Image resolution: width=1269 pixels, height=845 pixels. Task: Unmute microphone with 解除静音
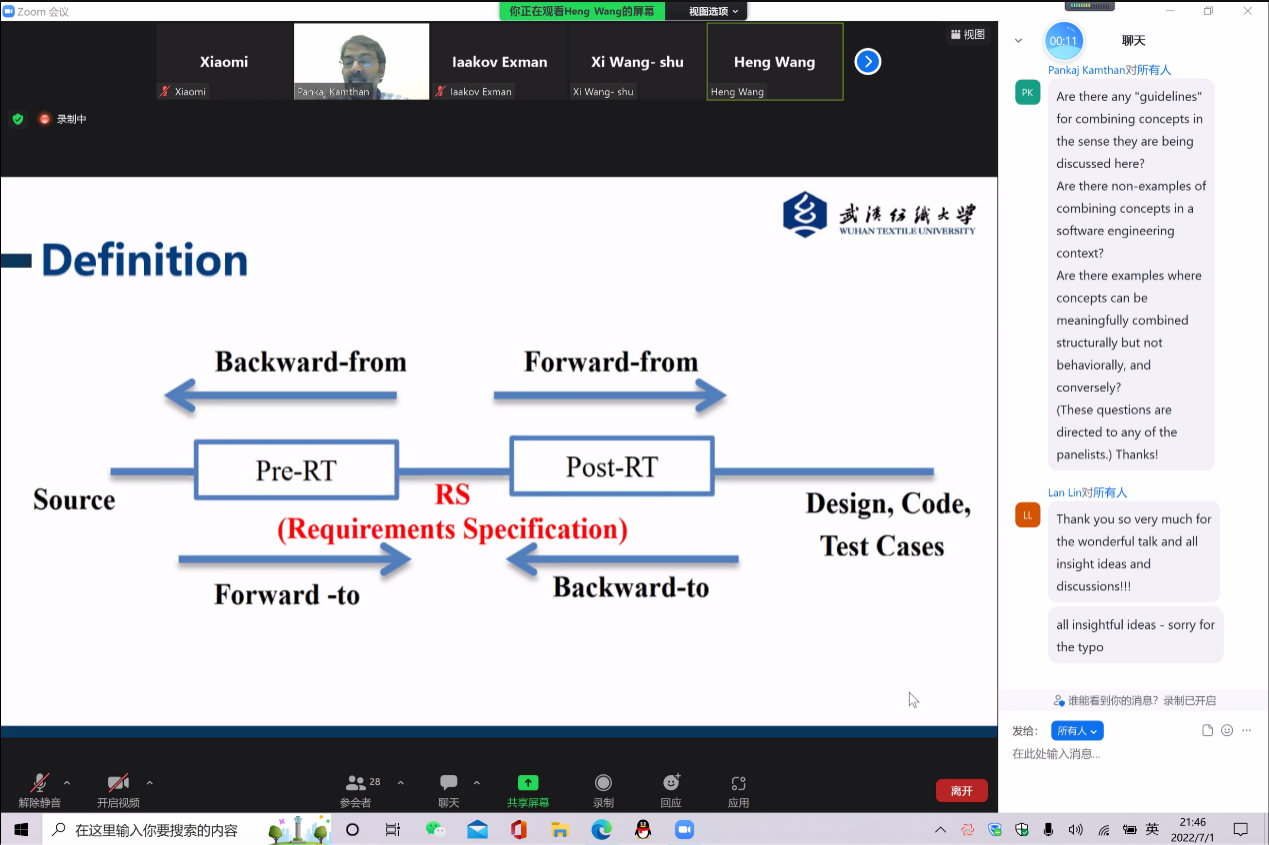[x=40, y=784]
